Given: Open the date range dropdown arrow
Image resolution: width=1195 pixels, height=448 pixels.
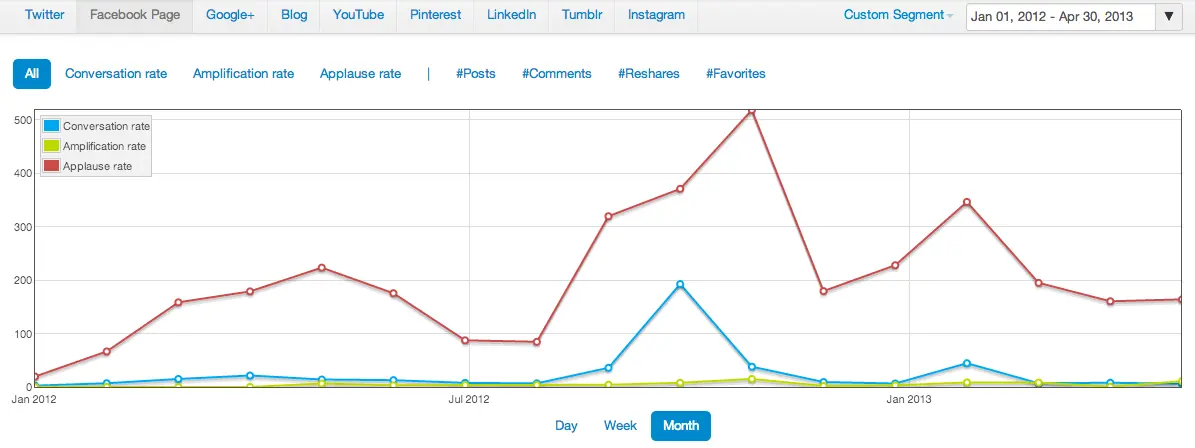Looking at the screenshot, I should [x=1168, y=16].
